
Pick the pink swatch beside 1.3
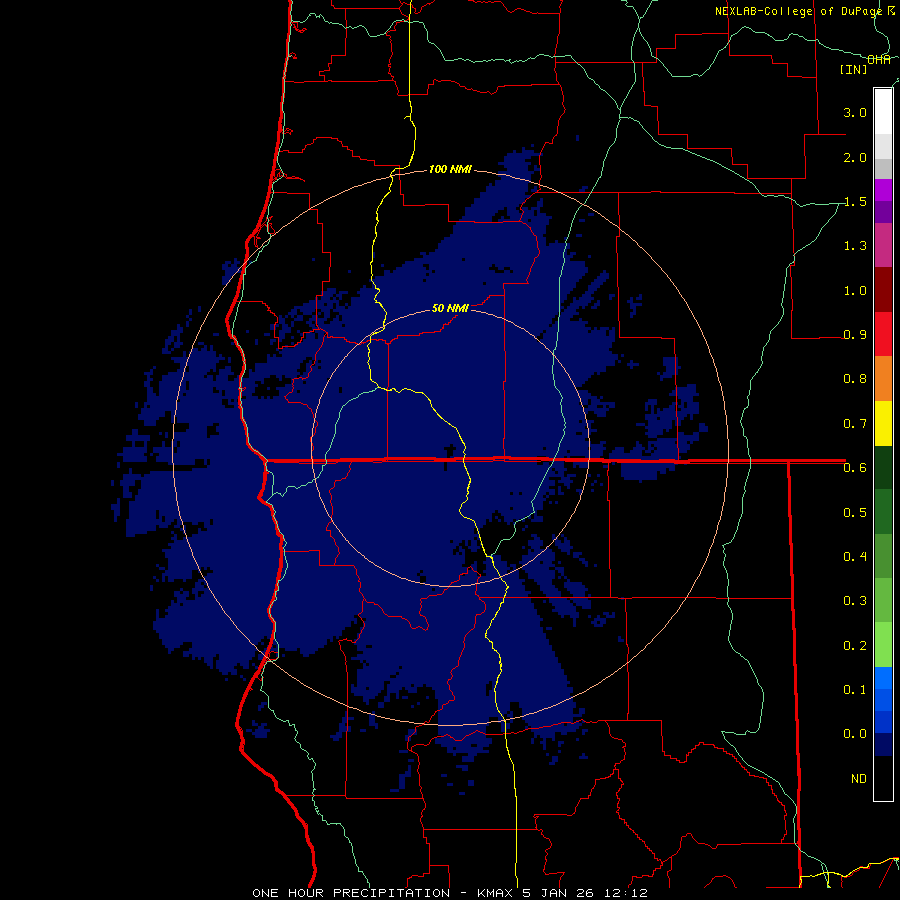(883, 245)
